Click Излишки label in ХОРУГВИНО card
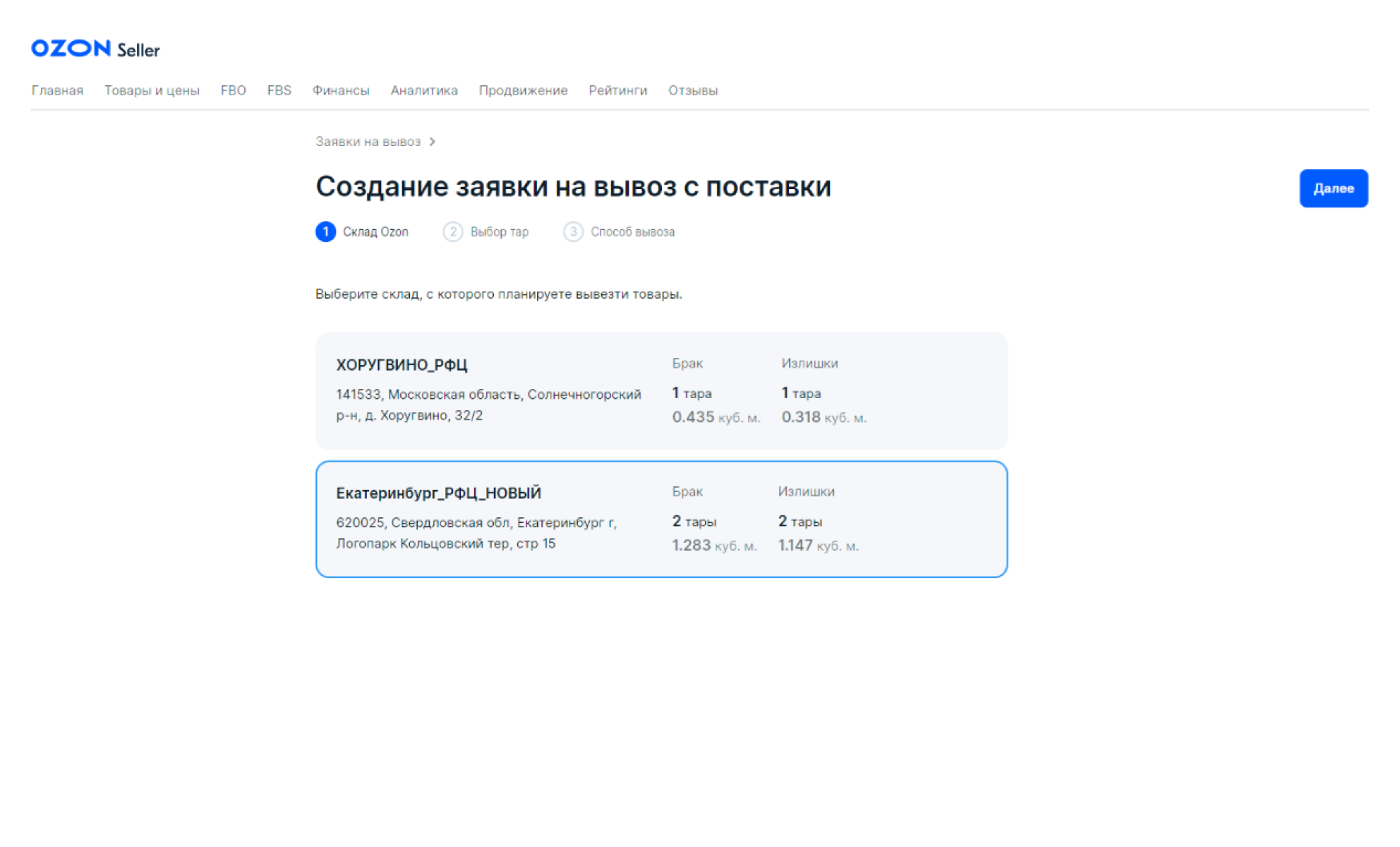Viewport: 1400px width, 847px height. (809, 364)
